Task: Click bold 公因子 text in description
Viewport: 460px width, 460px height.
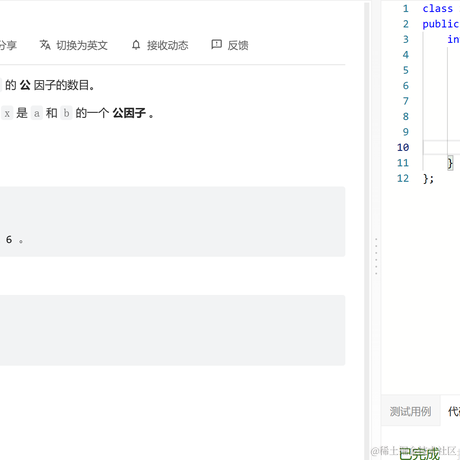Action: (x=129, y=113)
